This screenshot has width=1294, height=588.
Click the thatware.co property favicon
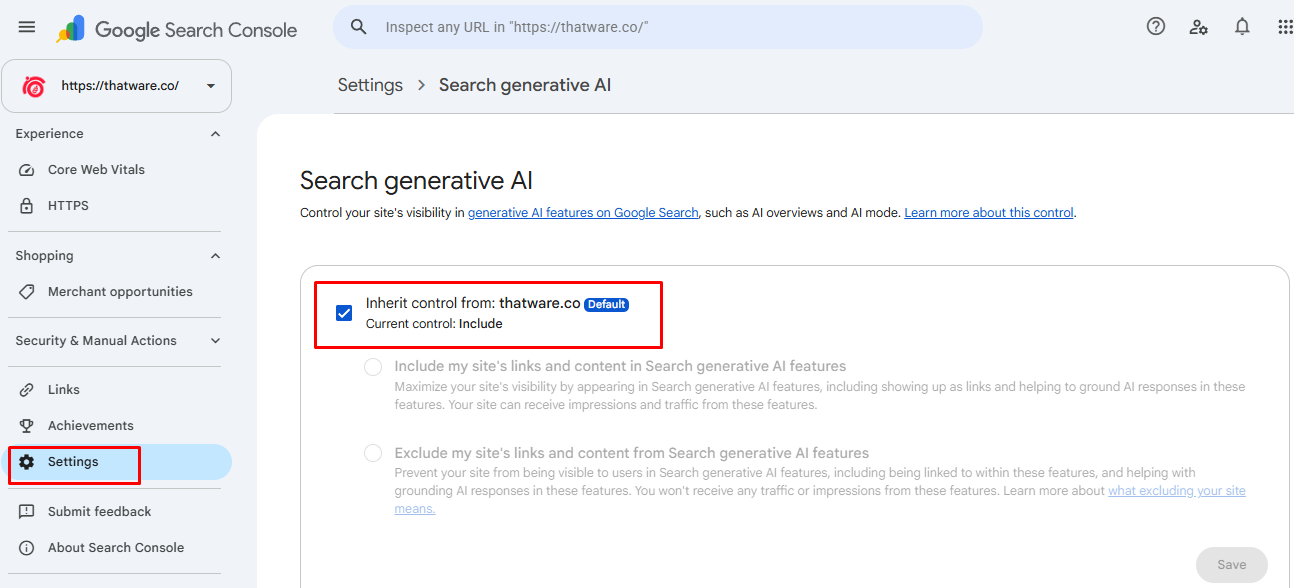click(x=34, y=86)
